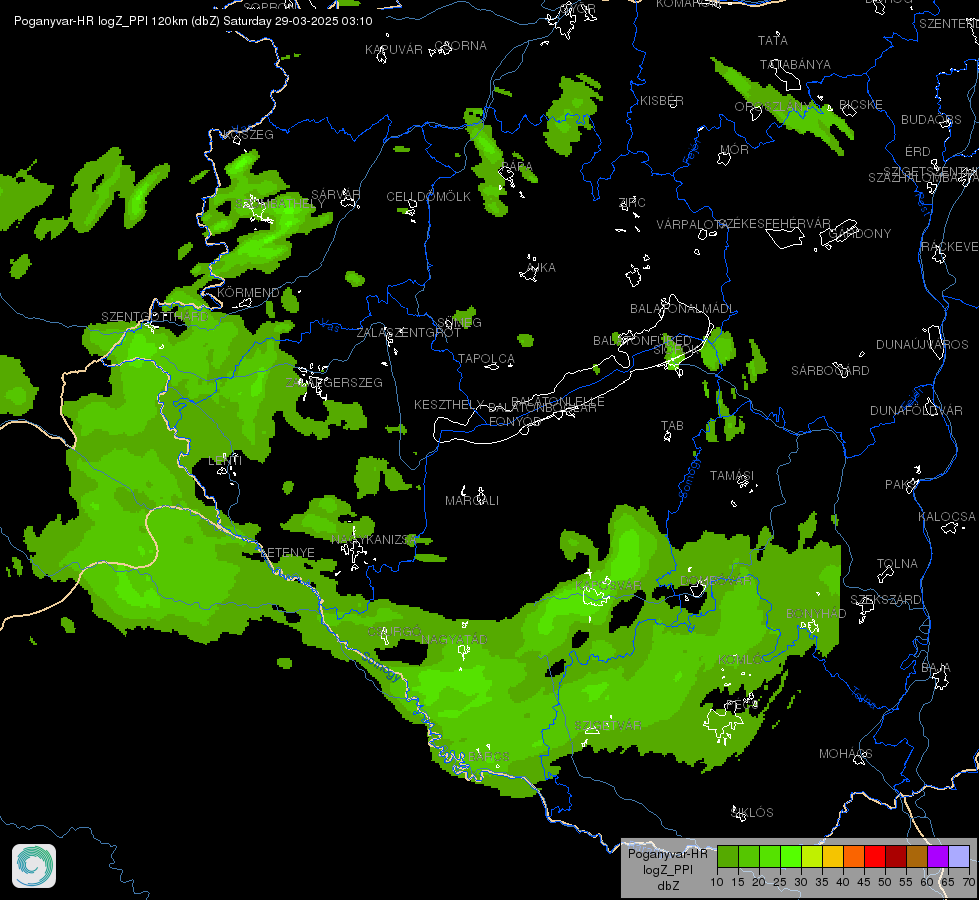The height and width of the screenshot is (900, 979).
Task: Click the 'BAJA' city label
Action: [x=935, y=669]
